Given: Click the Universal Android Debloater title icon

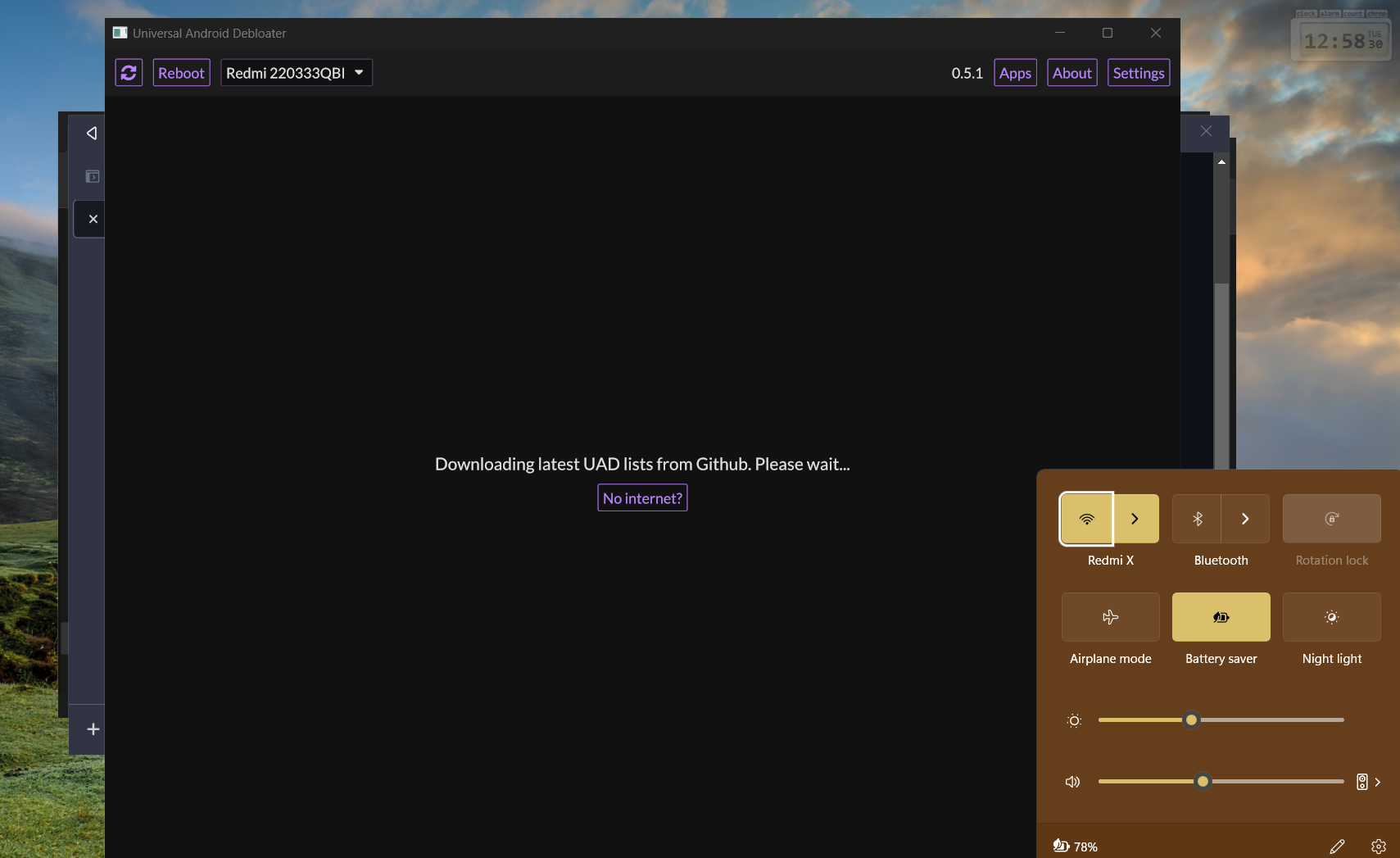Looking at the screenshot, I should click(120, 33).
